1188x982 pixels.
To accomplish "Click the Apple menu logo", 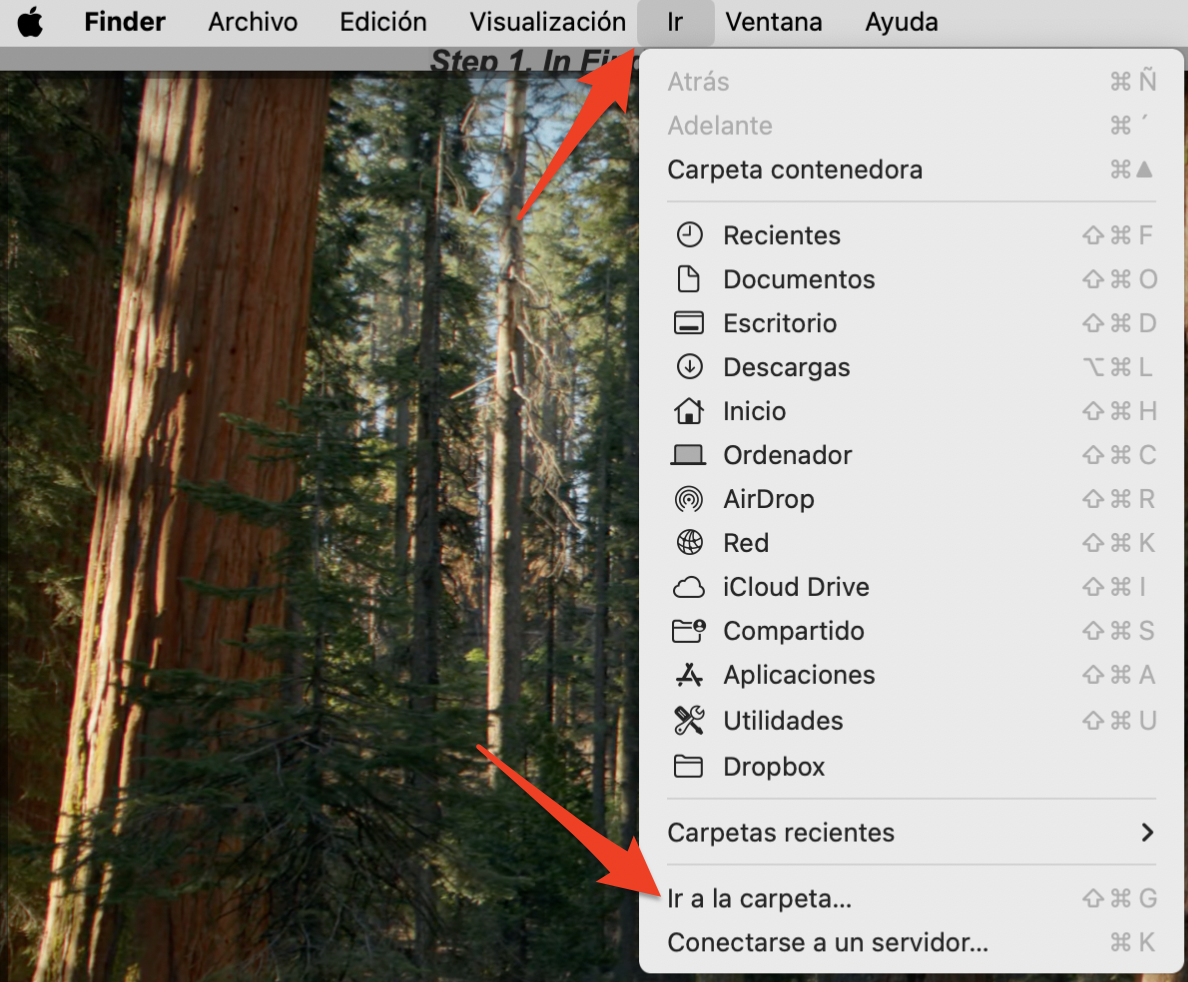I will [30, 22].
